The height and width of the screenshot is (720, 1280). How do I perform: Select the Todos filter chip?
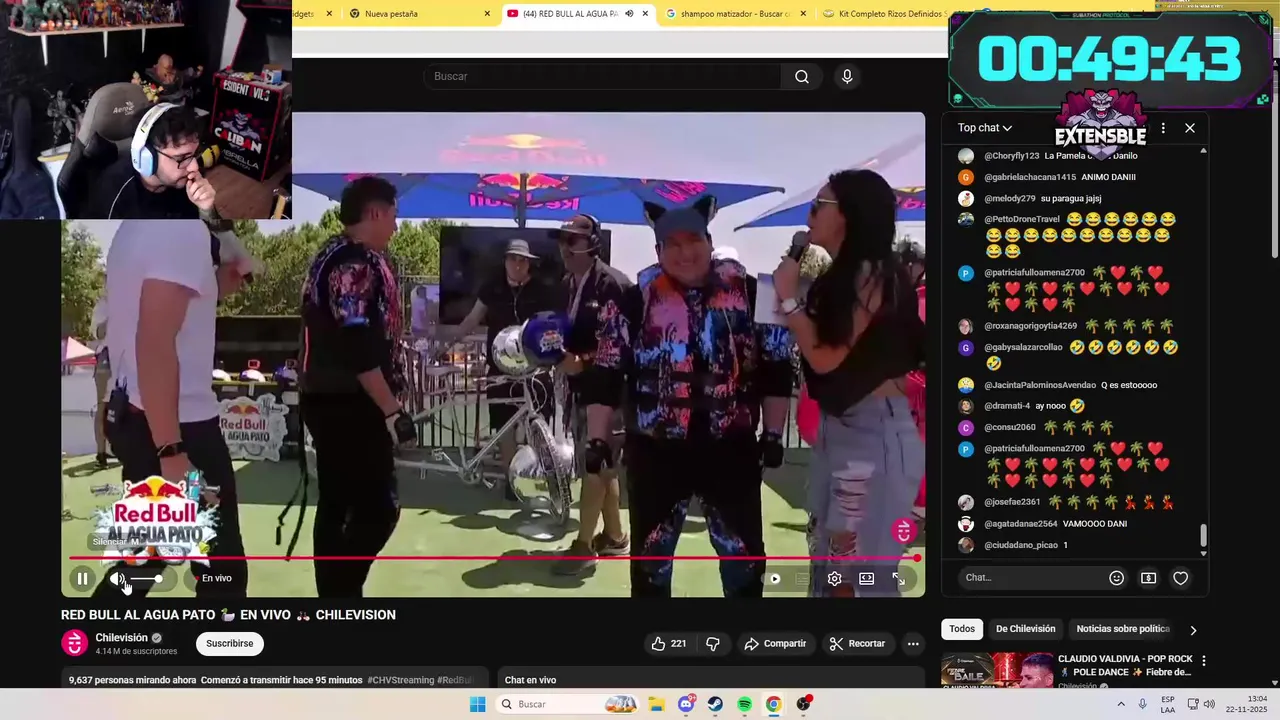coord(962,629)
